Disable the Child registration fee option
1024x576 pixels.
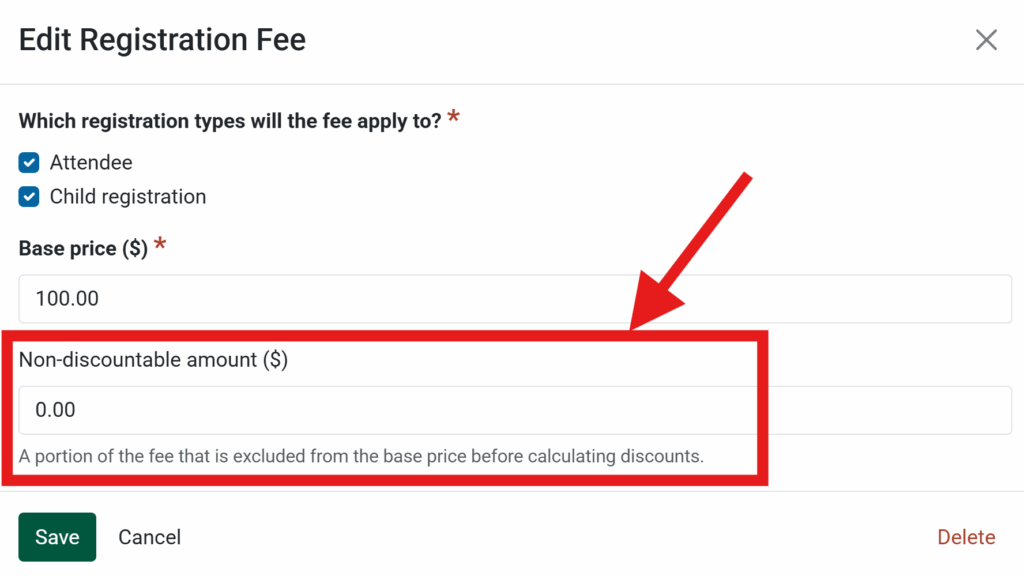[x=28, y=196]
